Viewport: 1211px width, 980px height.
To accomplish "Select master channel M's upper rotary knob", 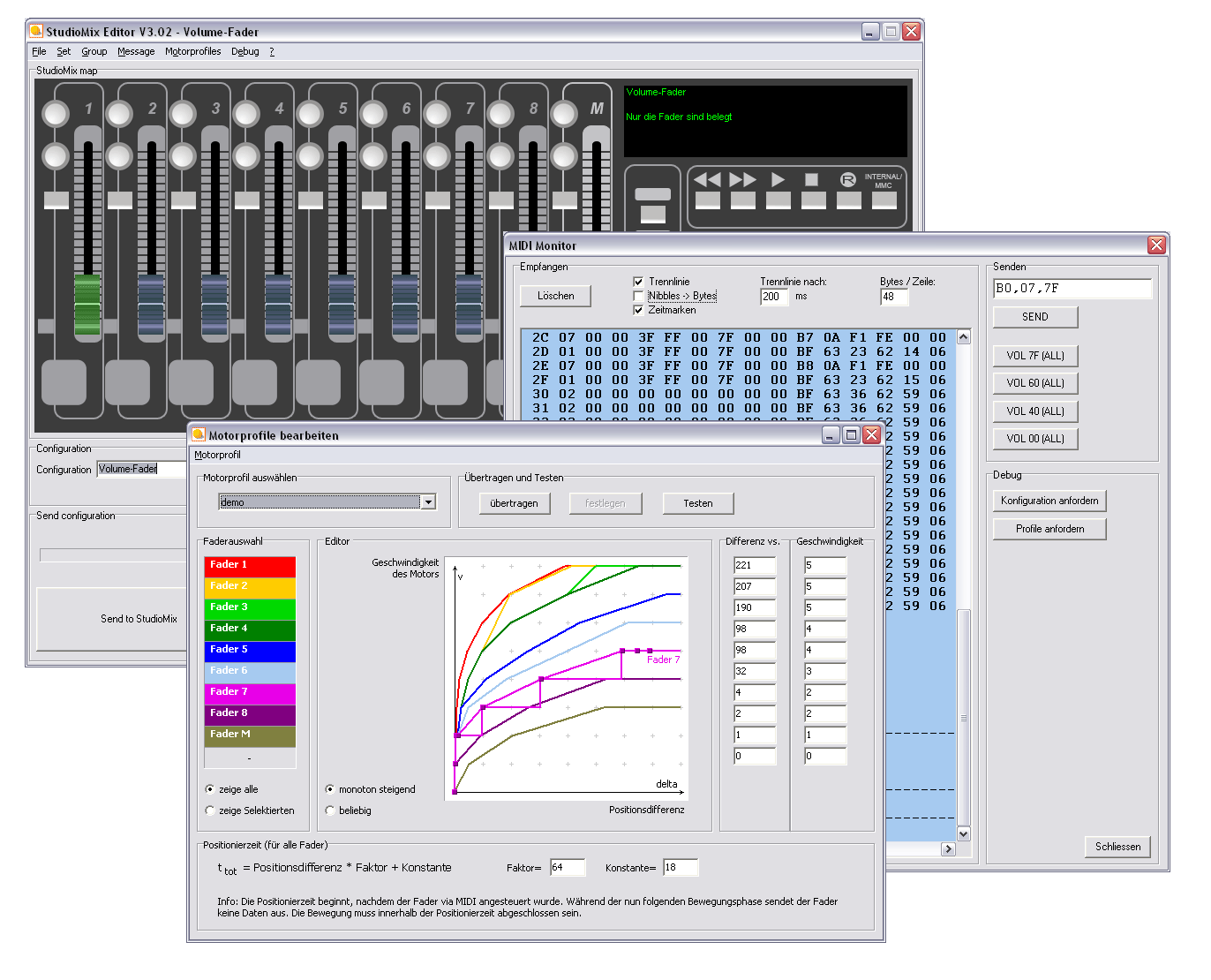I will (564, 113).
